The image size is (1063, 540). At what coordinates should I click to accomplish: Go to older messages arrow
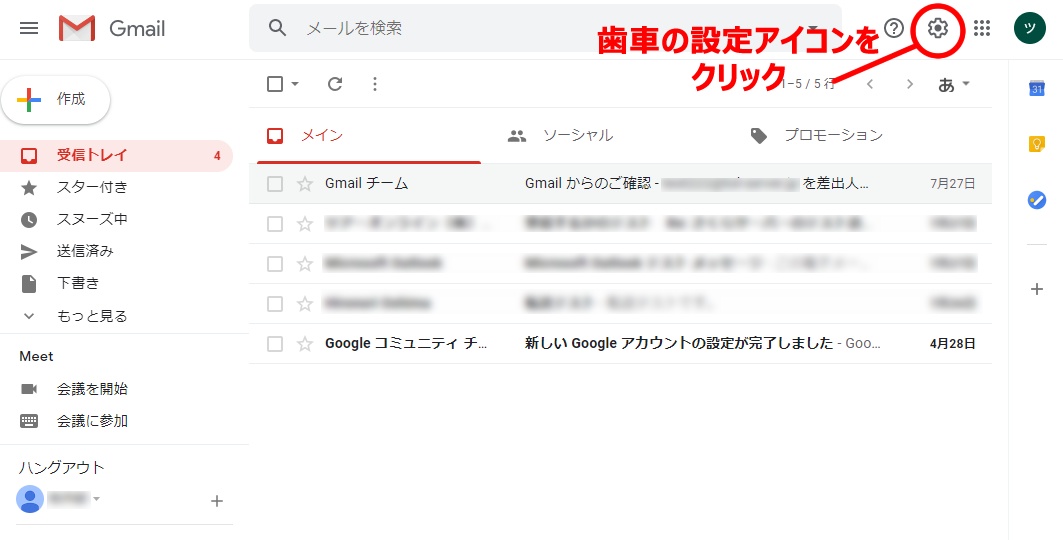(x=910, y=85)
